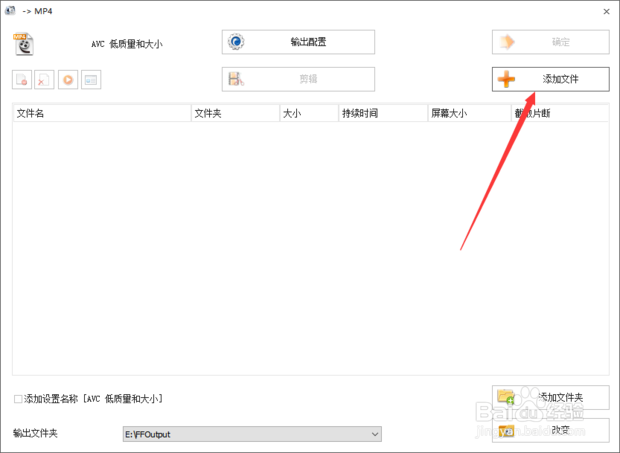620x453 pixels.
Task: Open the media file info icon
Action: 91,80
